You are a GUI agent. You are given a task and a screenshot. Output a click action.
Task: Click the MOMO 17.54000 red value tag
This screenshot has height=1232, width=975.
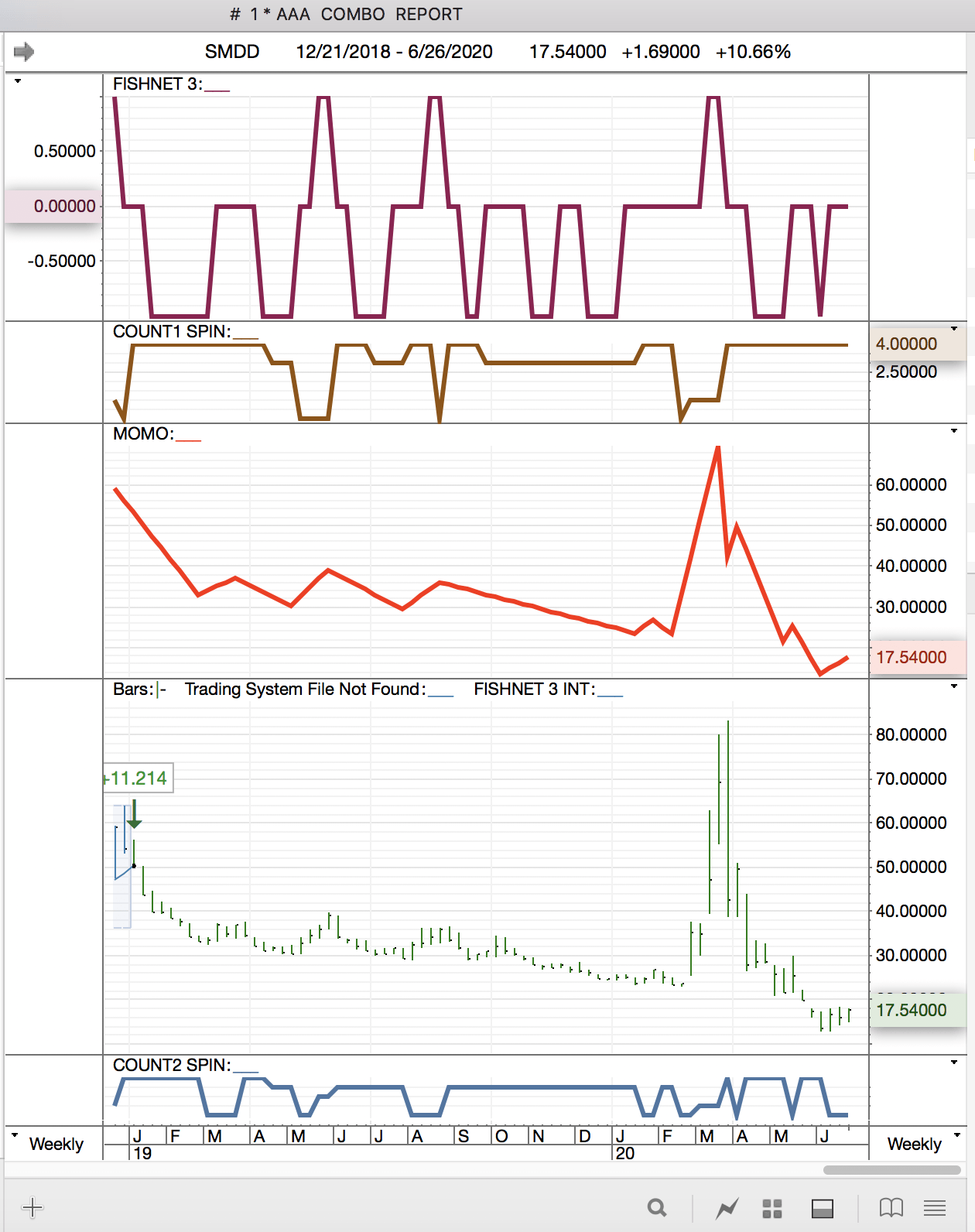point(917,657)
